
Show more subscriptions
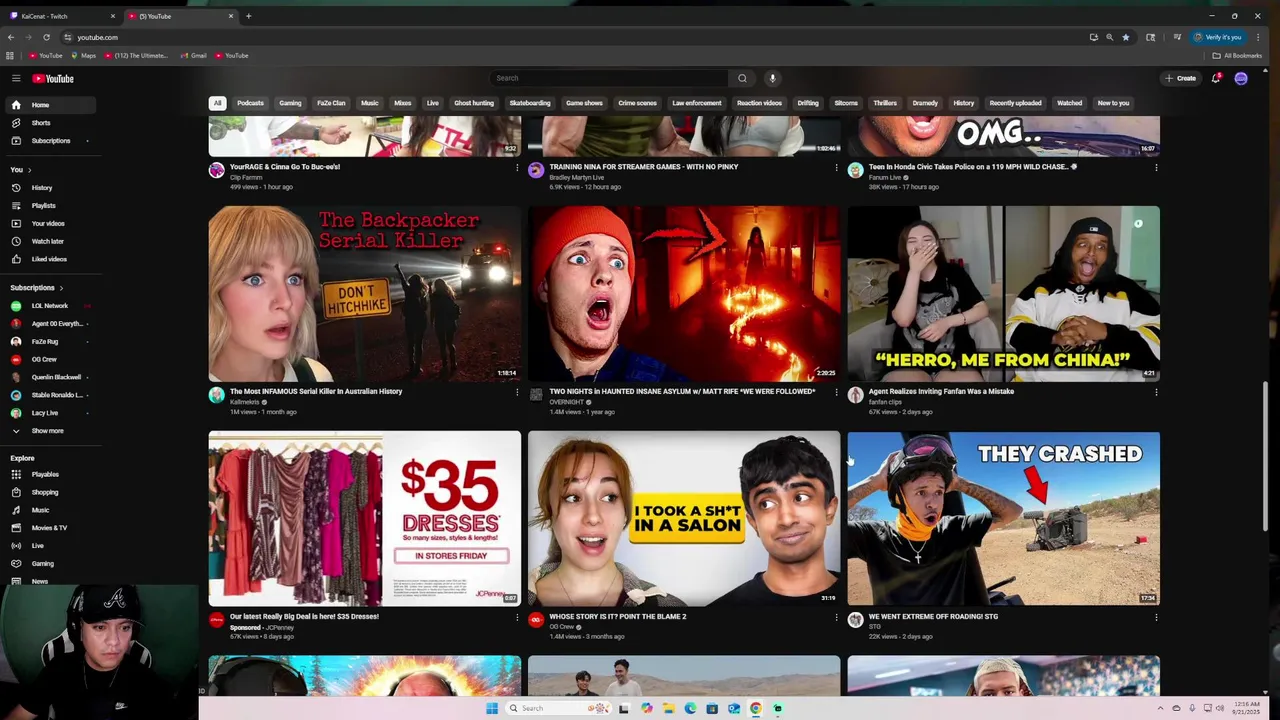coord(48,431)
